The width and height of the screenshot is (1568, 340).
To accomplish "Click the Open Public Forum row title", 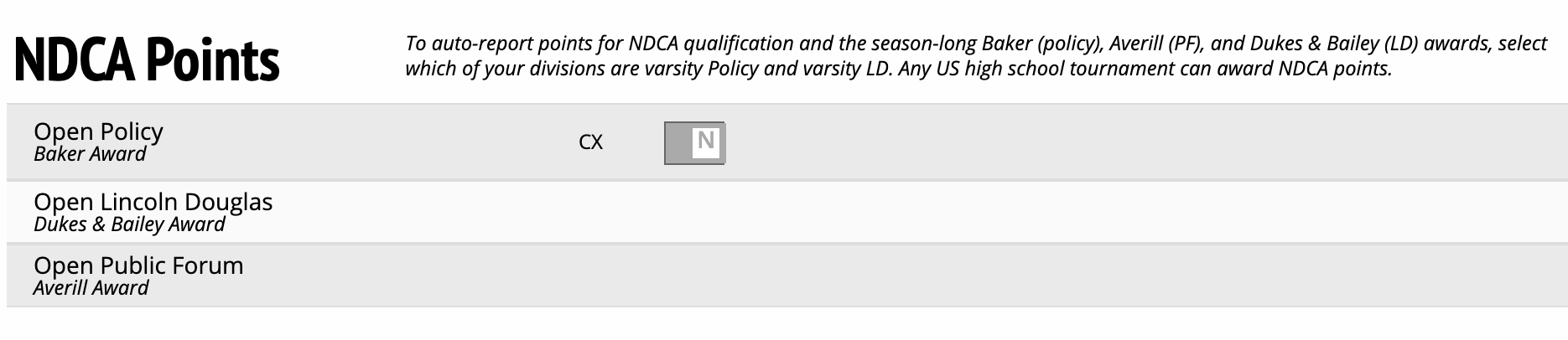I will point(138,265).
